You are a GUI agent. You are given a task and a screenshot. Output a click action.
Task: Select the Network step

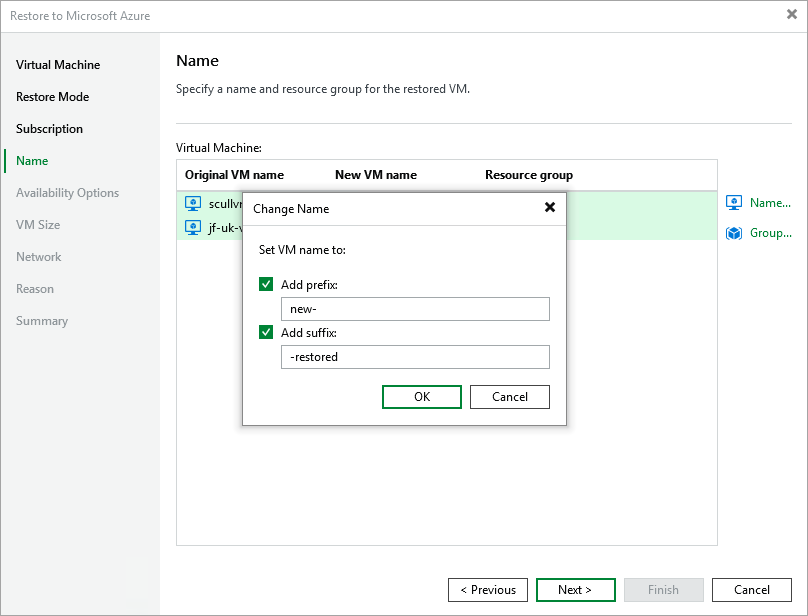(38, 257)
